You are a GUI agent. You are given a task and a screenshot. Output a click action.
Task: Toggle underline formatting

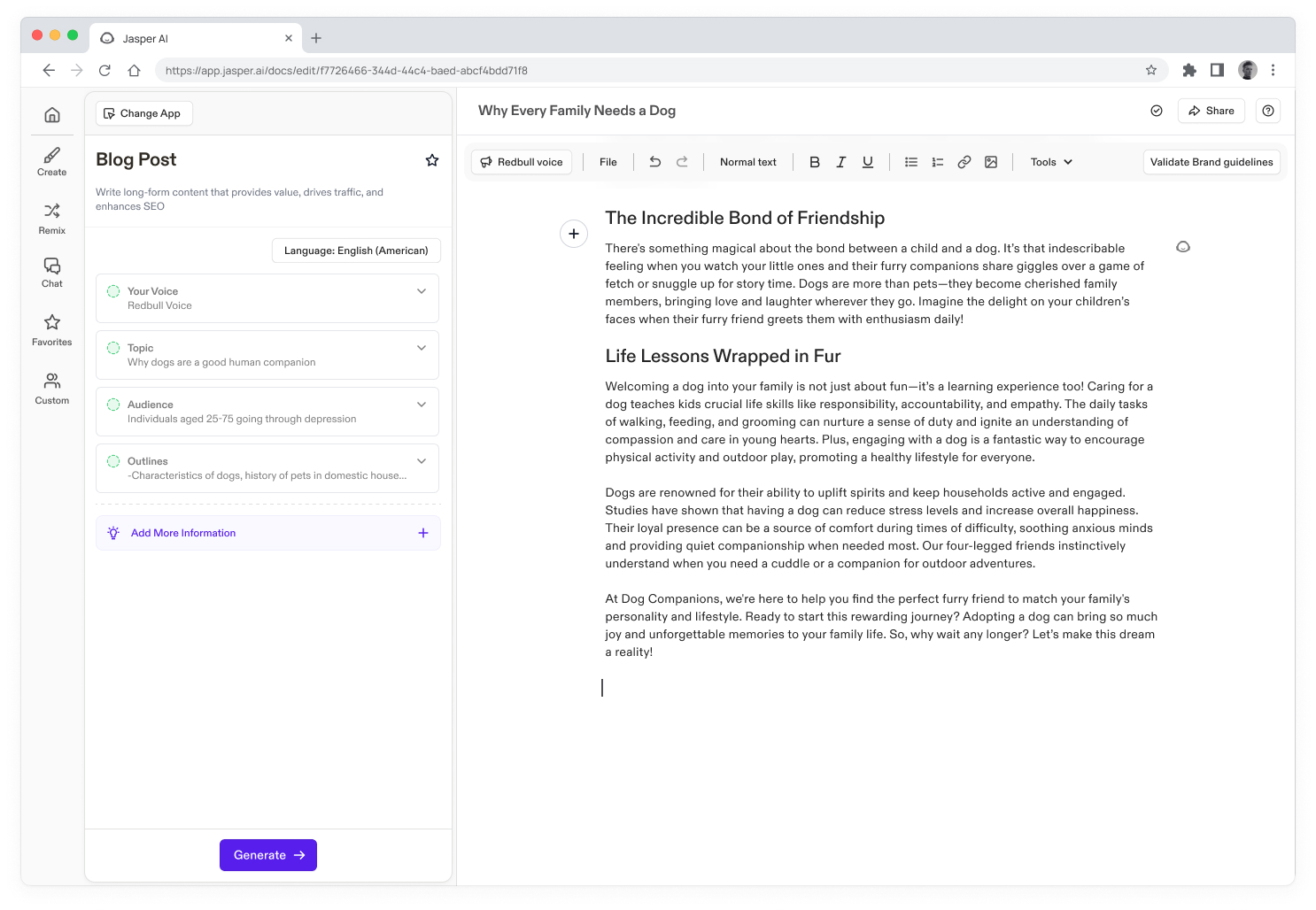[868, 162]
